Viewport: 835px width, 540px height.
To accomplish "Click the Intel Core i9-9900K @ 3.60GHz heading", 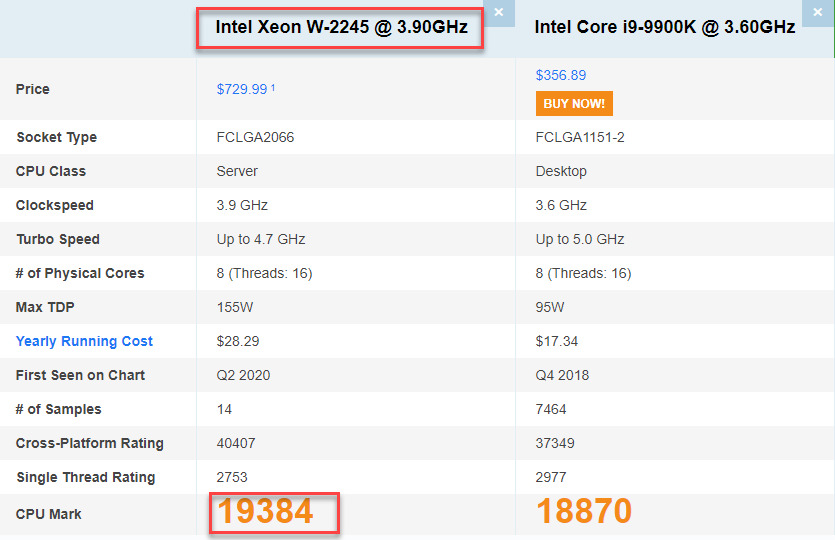I will pos(665,27).
